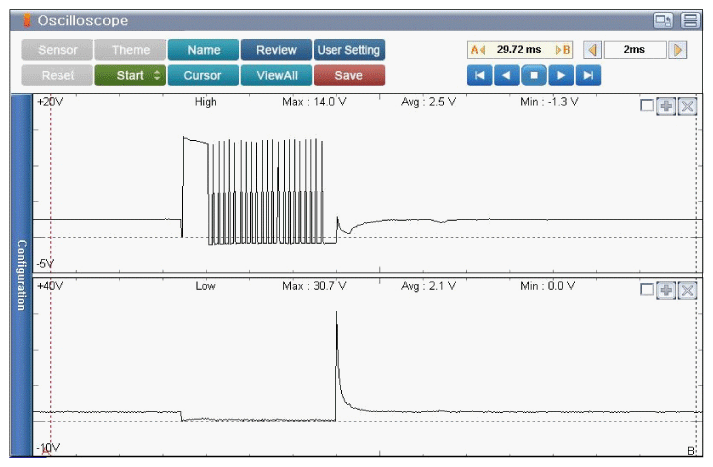Skip to the last frame of the recording
The height and width of the screenshot is (467, 713).
(x=589, y=75)
